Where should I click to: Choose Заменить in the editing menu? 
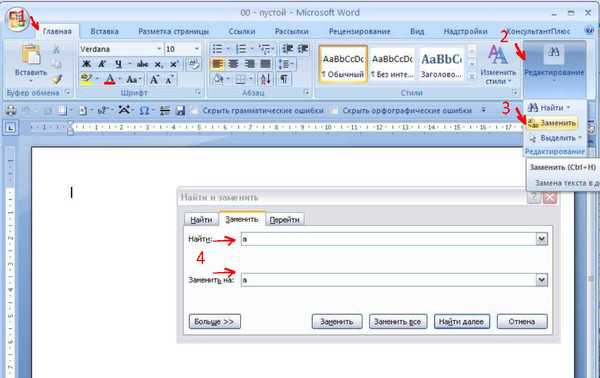click(552, 123)
